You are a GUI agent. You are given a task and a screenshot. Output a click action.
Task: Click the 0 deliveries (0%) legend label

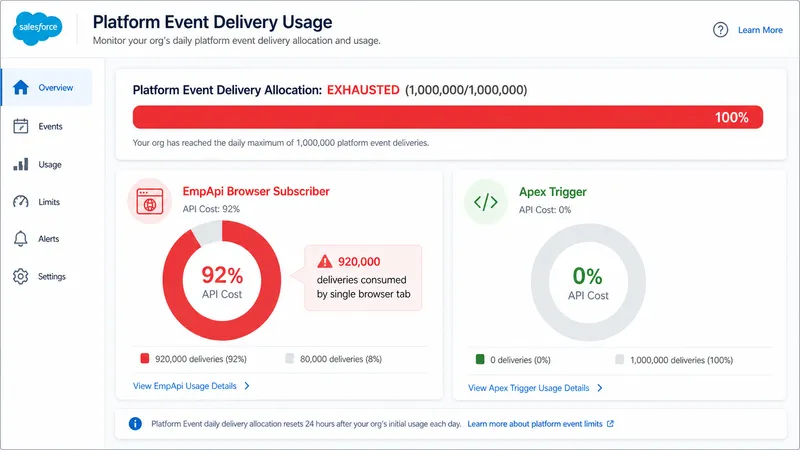coord(520,360)
